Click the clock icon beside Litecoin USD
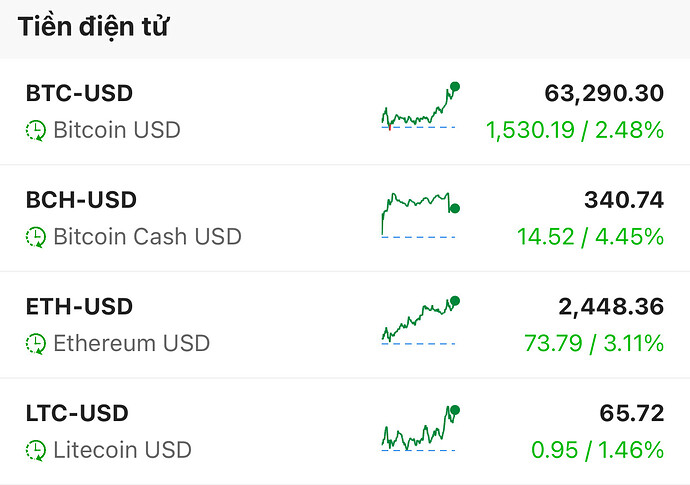Screen dimensions: 690x485 tap(36, 450)
